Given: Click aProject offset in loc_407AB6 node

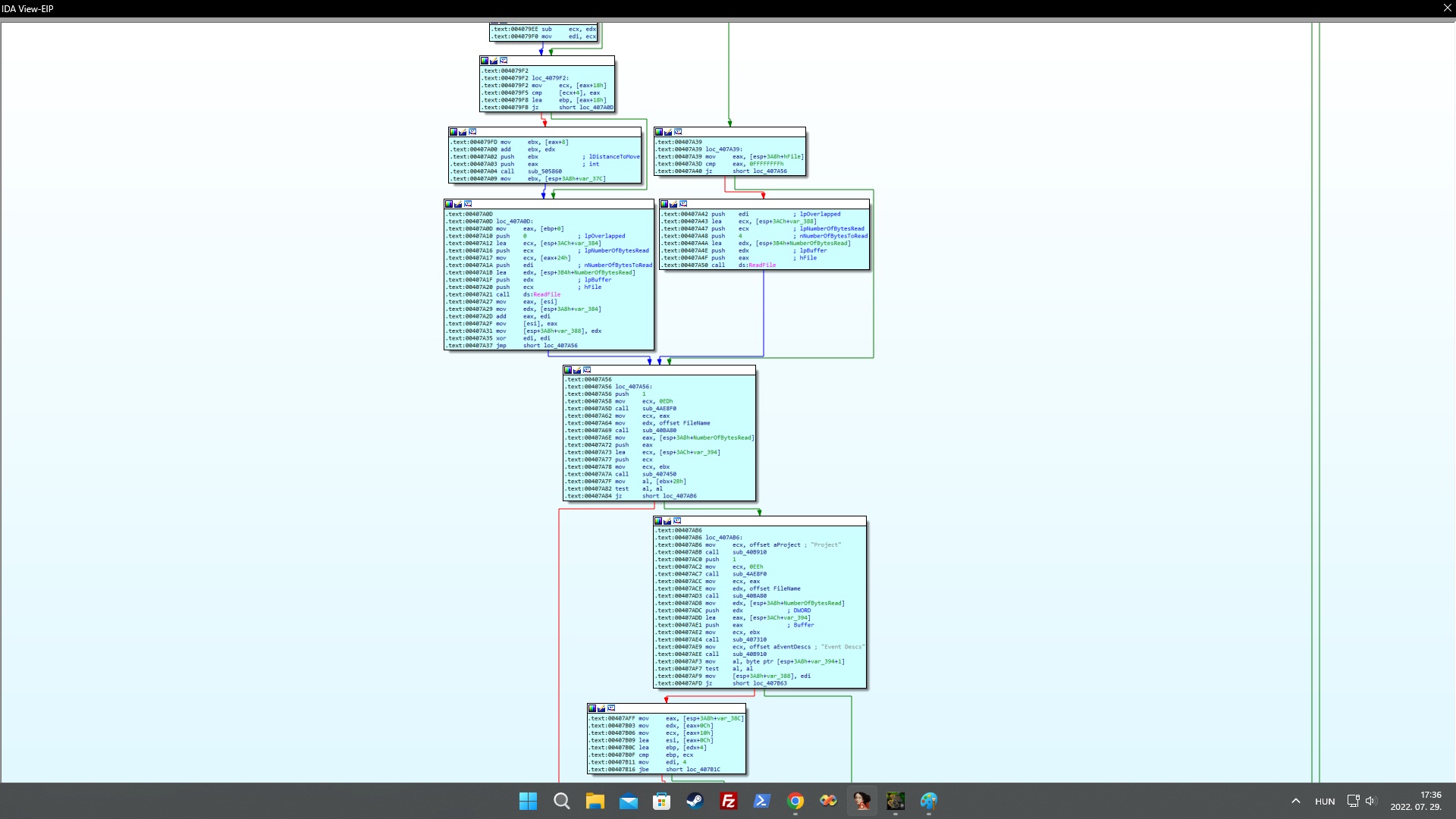Looking at the screenshot, I should click(786, 545).
